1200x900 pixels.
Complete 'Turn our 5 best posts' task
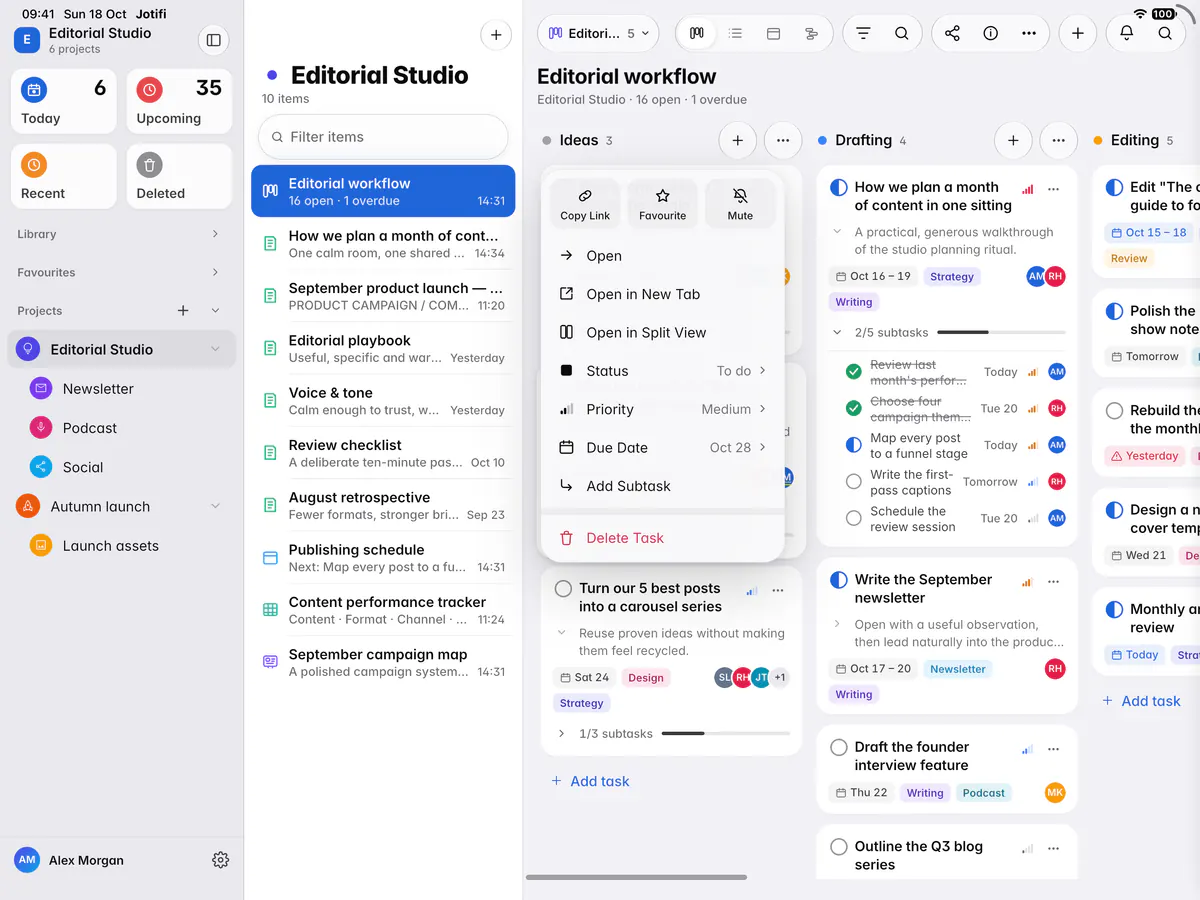pos(563,589)
